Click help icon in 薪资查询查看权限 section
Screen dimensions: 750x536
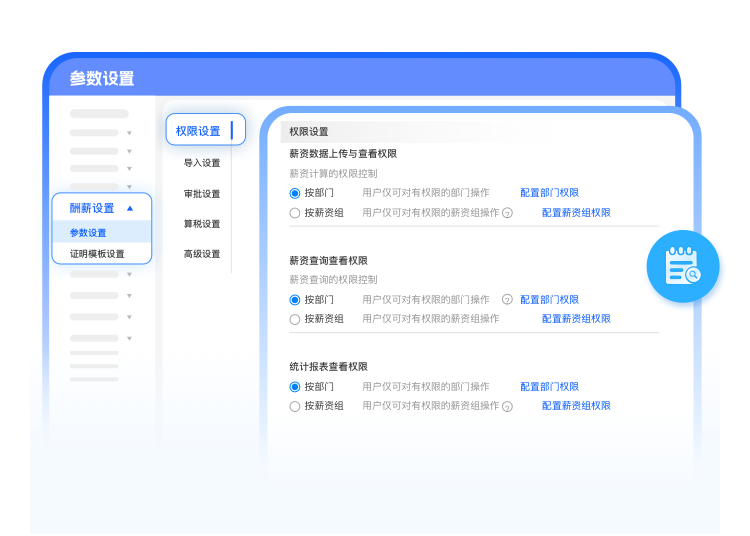tap(507, 300)
